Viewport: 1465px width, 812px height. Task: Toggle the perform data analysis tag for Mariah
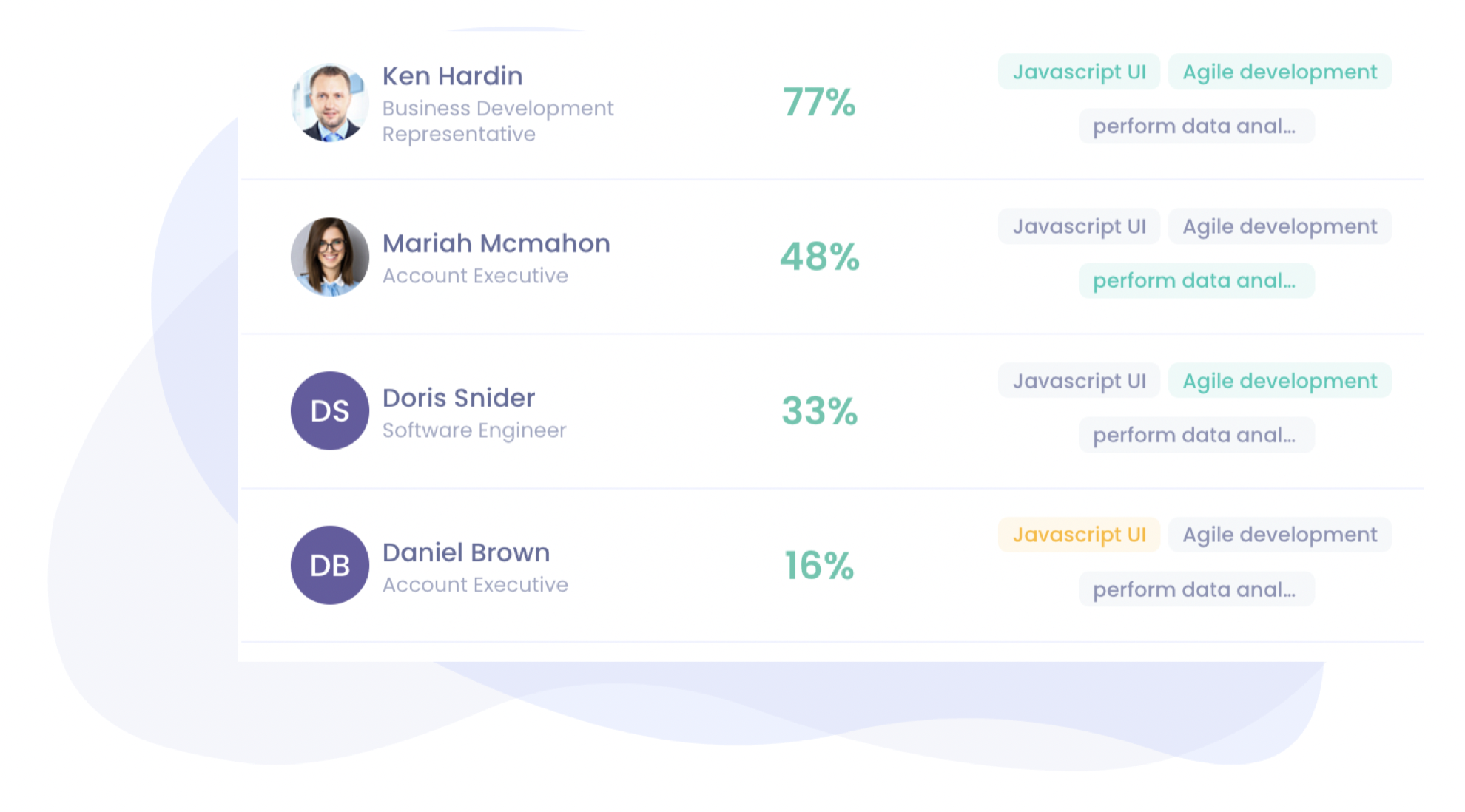point(1196,280)
